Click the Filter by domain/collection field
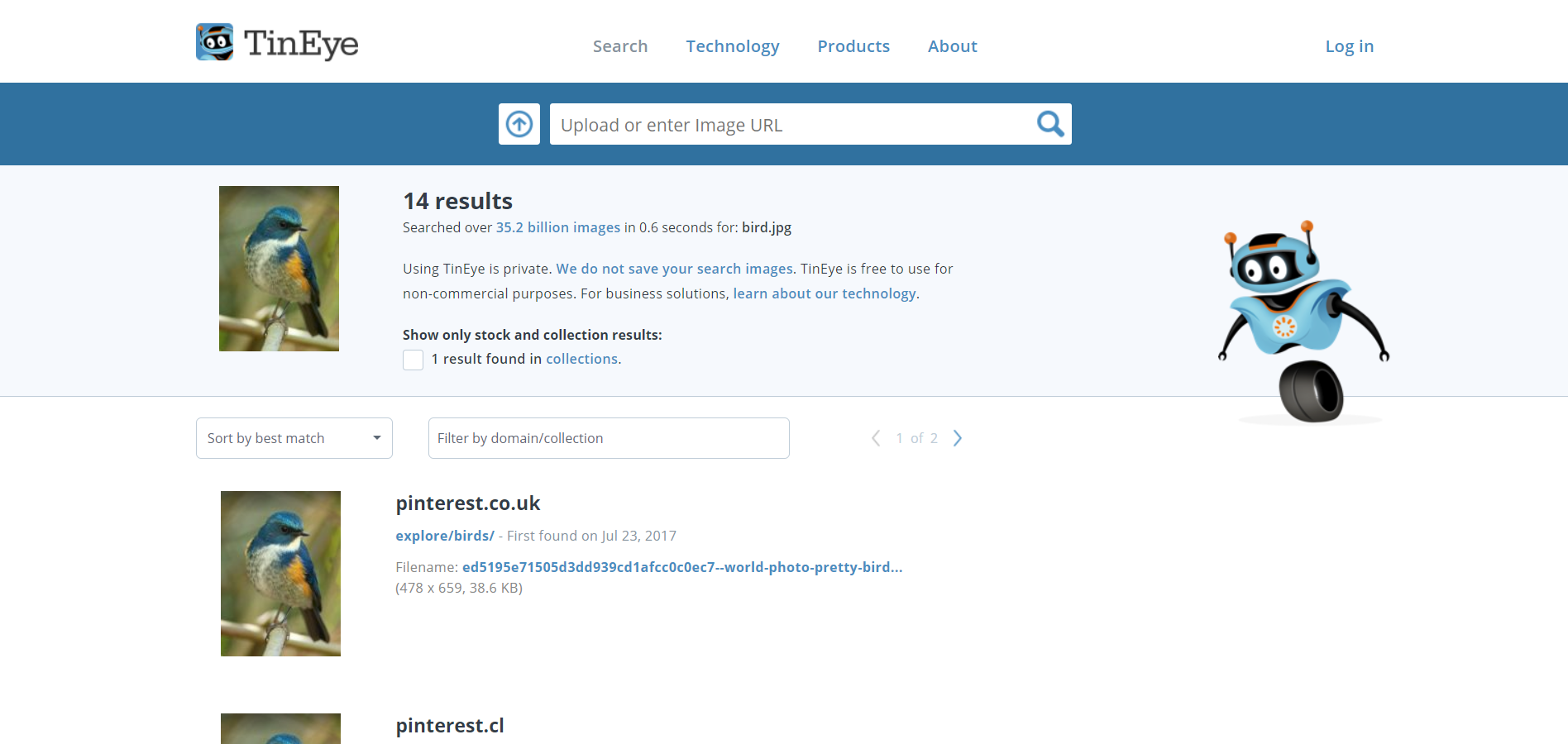The width and height of the screenshot is (1568, 744). 609,438
